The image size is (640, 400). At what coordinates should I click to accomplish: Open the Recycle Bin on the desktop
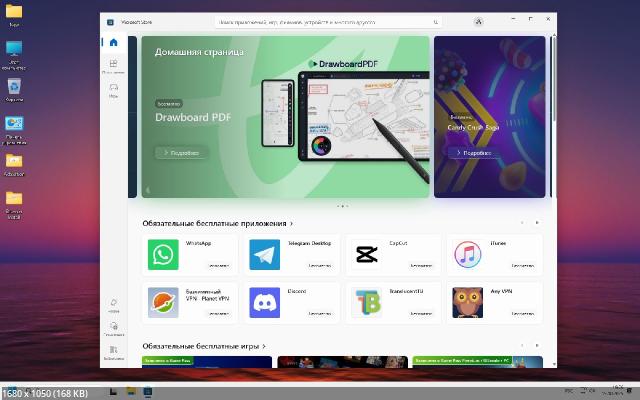(15, 89)
